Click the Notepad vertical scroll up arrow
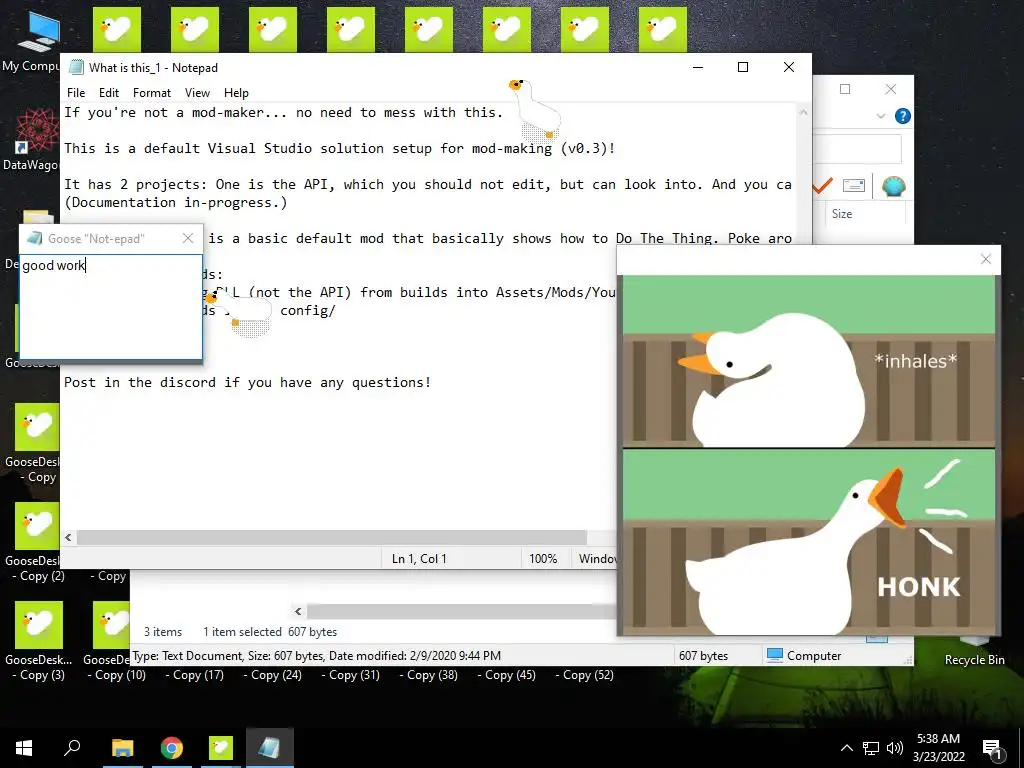This screenshot has height=768, width=1024. (x=804, y=112)
